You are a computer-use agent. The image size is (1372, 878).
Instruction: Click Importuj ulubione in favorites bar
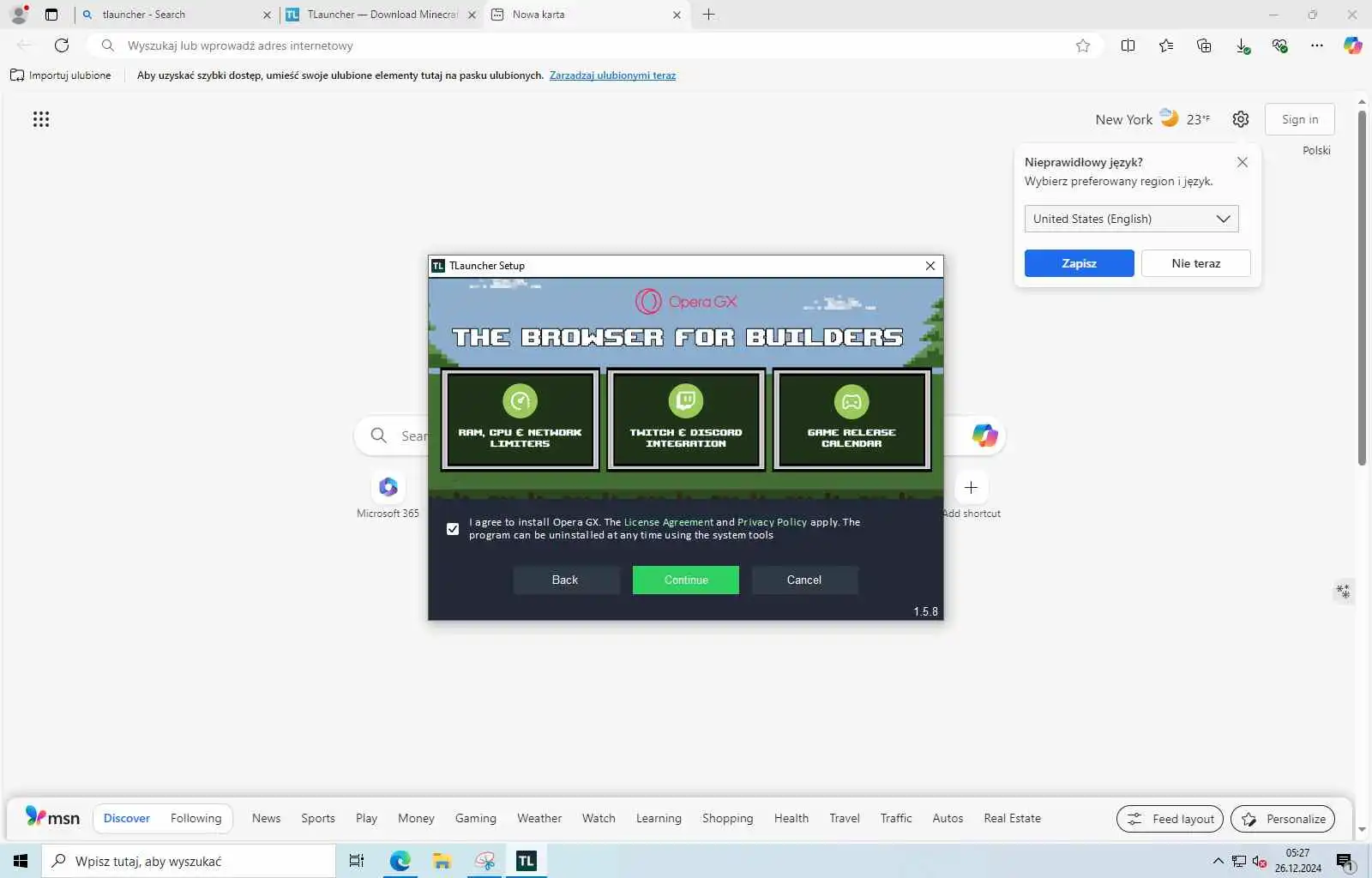[x=61, y=75]
